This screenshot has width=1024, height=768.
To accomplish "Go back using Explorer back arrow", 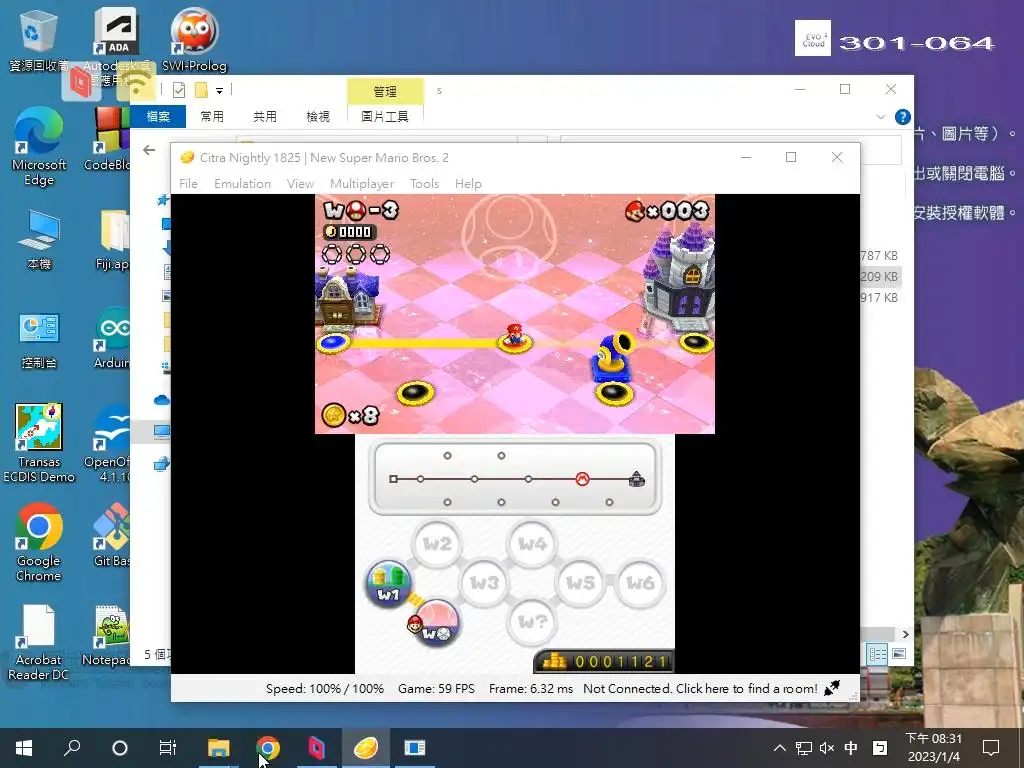I will point(149,150).
